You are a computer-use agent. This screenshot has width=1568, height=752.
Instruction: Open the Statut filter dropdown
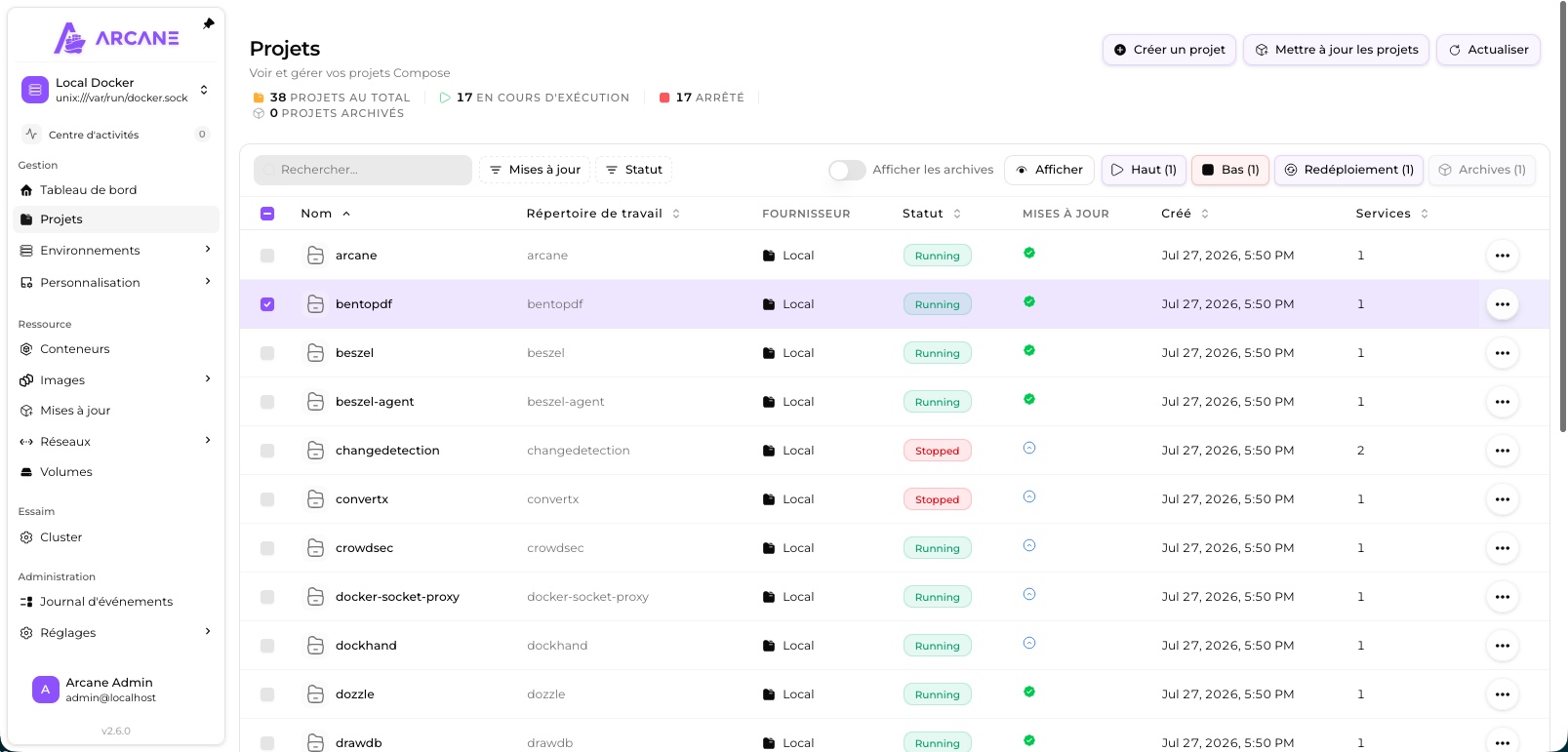[x=634, y=170]
